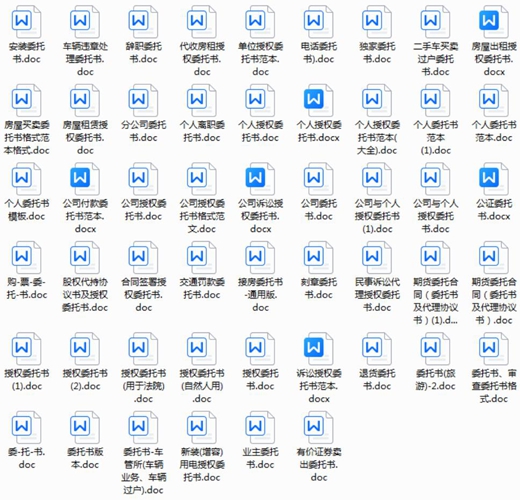Viewport: 520px width, 500px height.
Task: Select the 业主委托书.doc file icon
Action: (260, 427)
